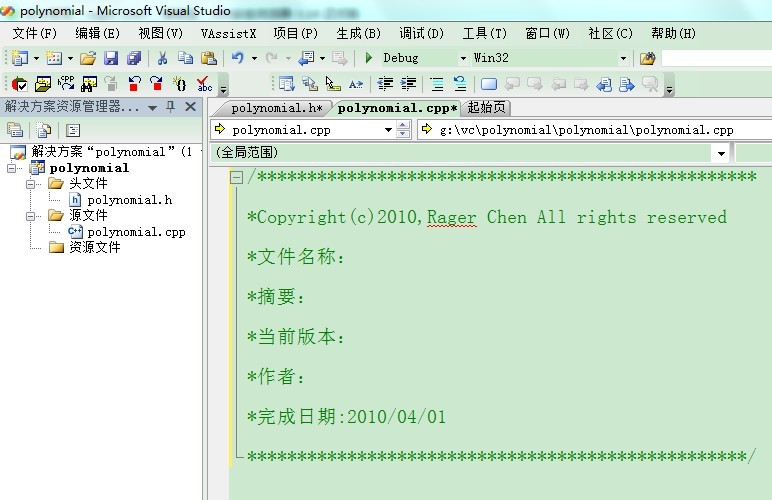The width and height of the screenshot is (772, 500).
Task: Open the 视图(V) view menu
Action: pos(161,33)
